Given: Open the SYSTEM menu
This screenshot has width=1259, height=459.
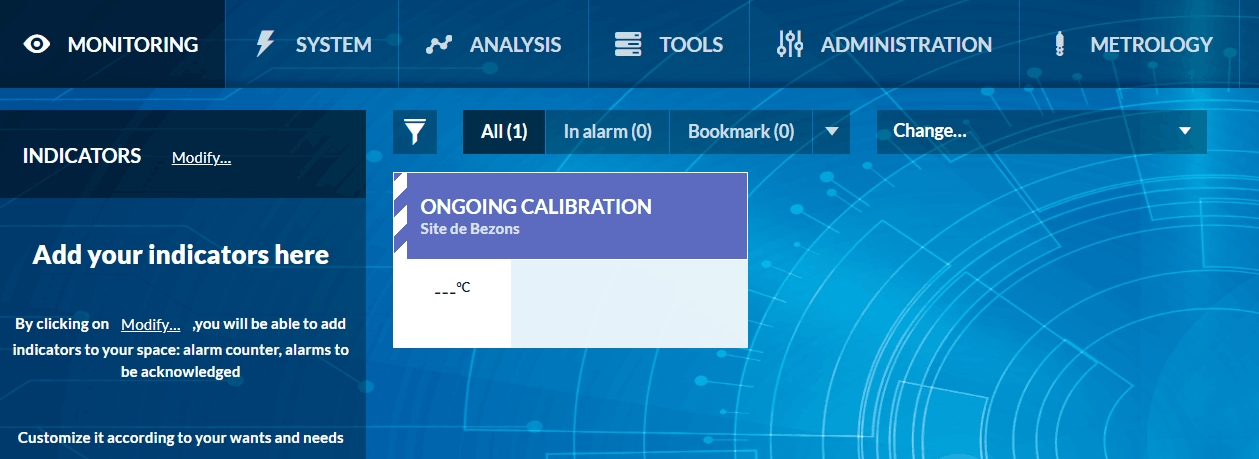Looking at the screenshot, I should 312,44.
